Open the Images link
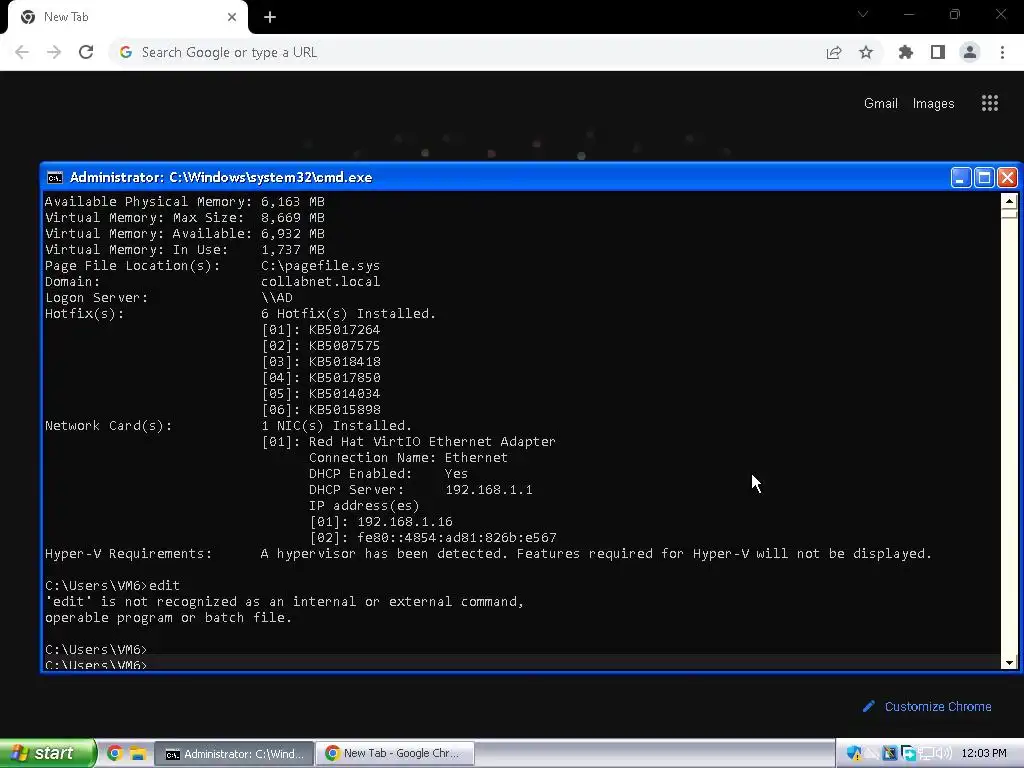 933,103
